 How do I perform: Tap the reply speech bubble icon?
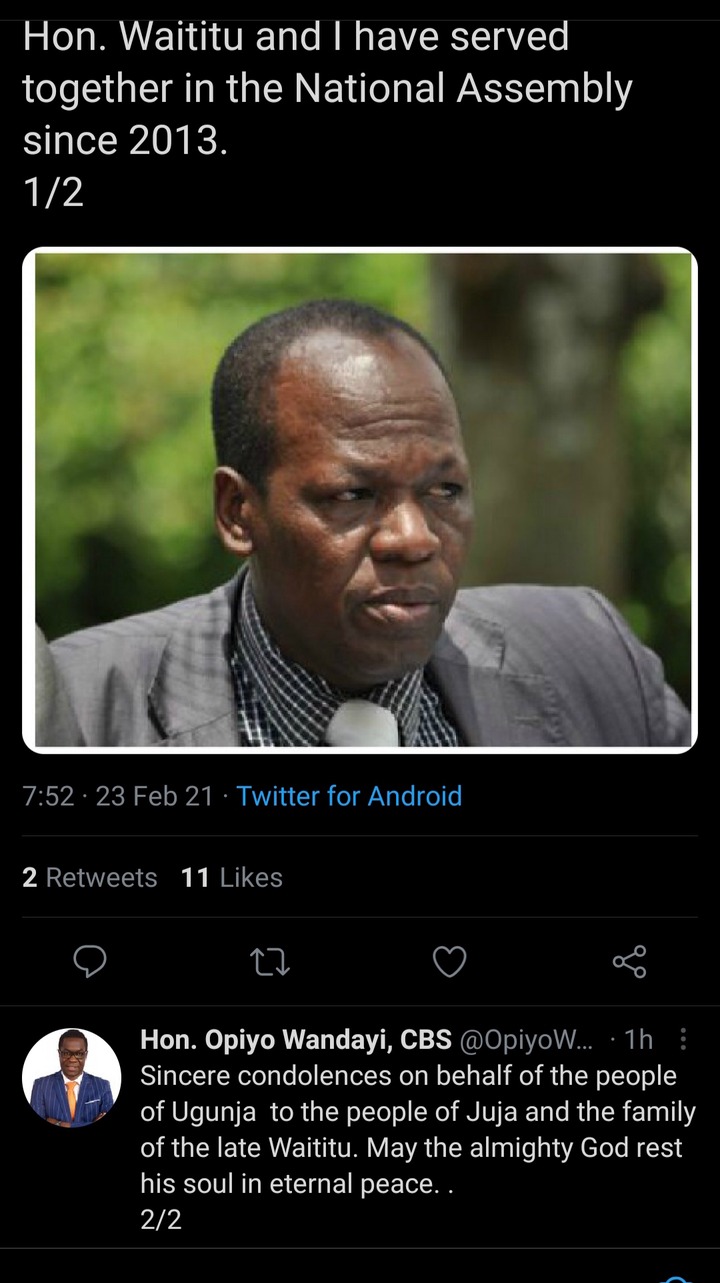(x=91, y=961)
